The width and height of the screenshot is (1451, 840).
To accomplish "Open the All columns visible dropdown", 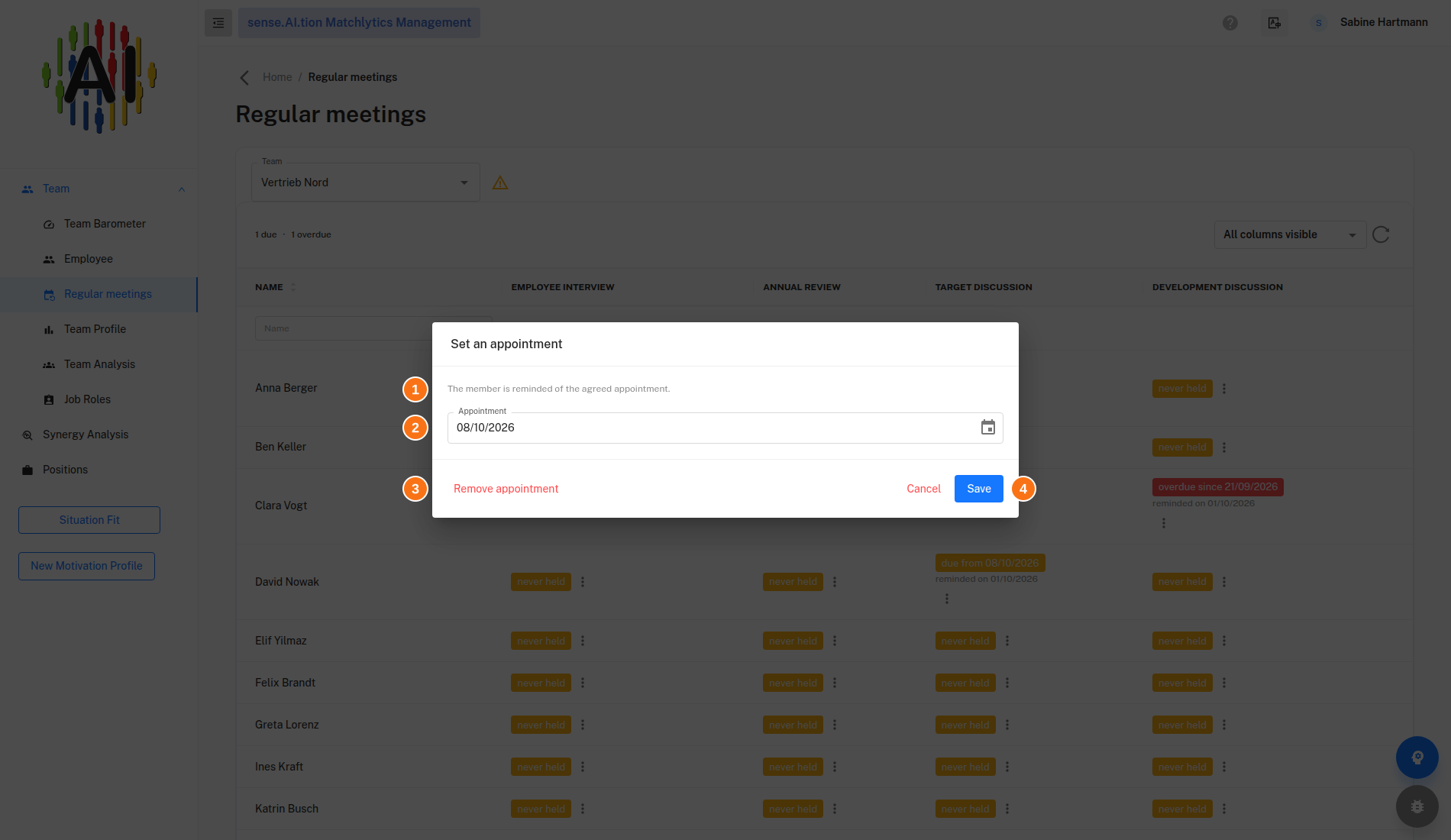I will 1290,235.
